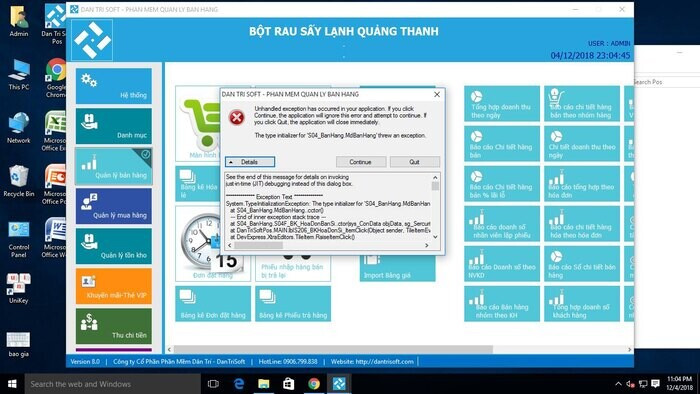
Task: Open the Control Panel desktop icon
Action: [x=18, y=239]
